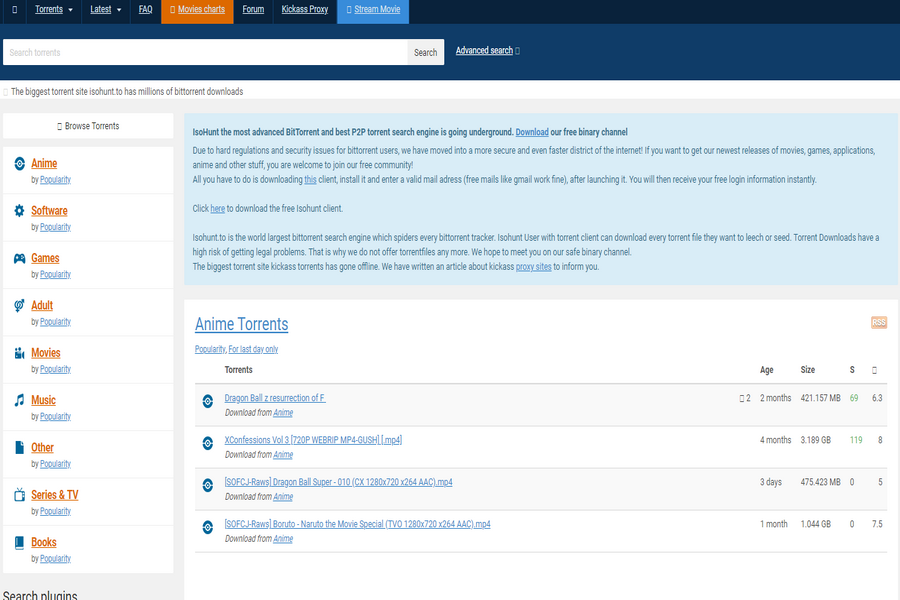Click the icon beside Dragon Ball z resurrection
This screenshot has width=900, height=600.
208,401
